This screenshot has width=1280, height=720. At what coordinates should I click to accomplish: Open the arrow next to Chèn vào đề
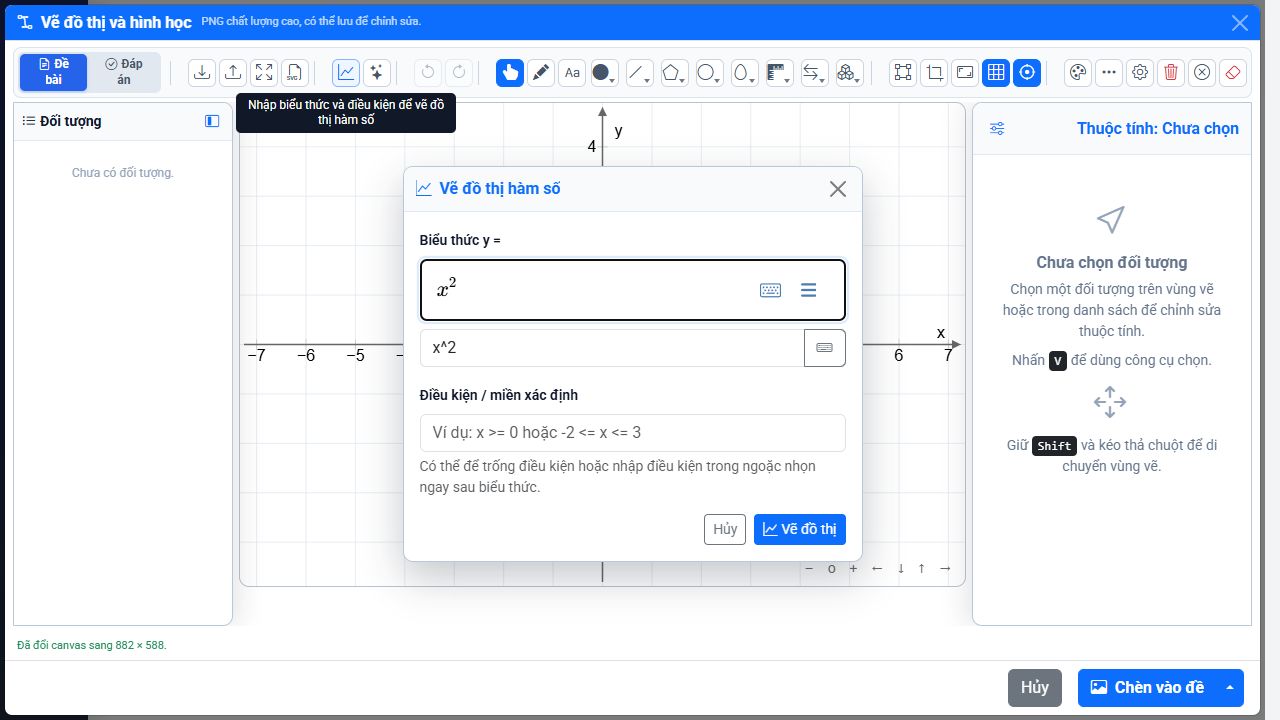(x=1230, y=687)
